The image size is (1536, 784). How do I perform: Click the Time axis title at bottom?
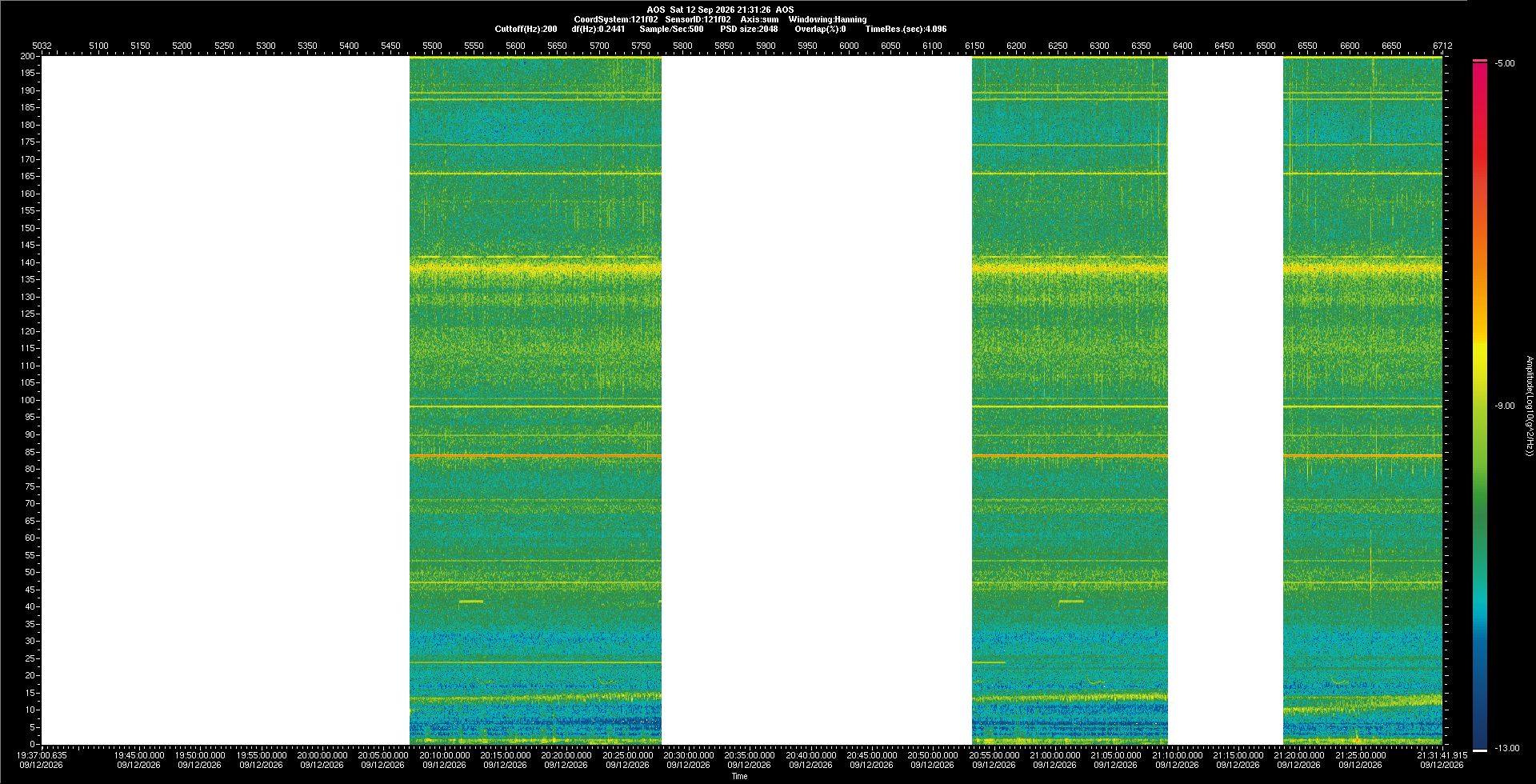point(739,776)
